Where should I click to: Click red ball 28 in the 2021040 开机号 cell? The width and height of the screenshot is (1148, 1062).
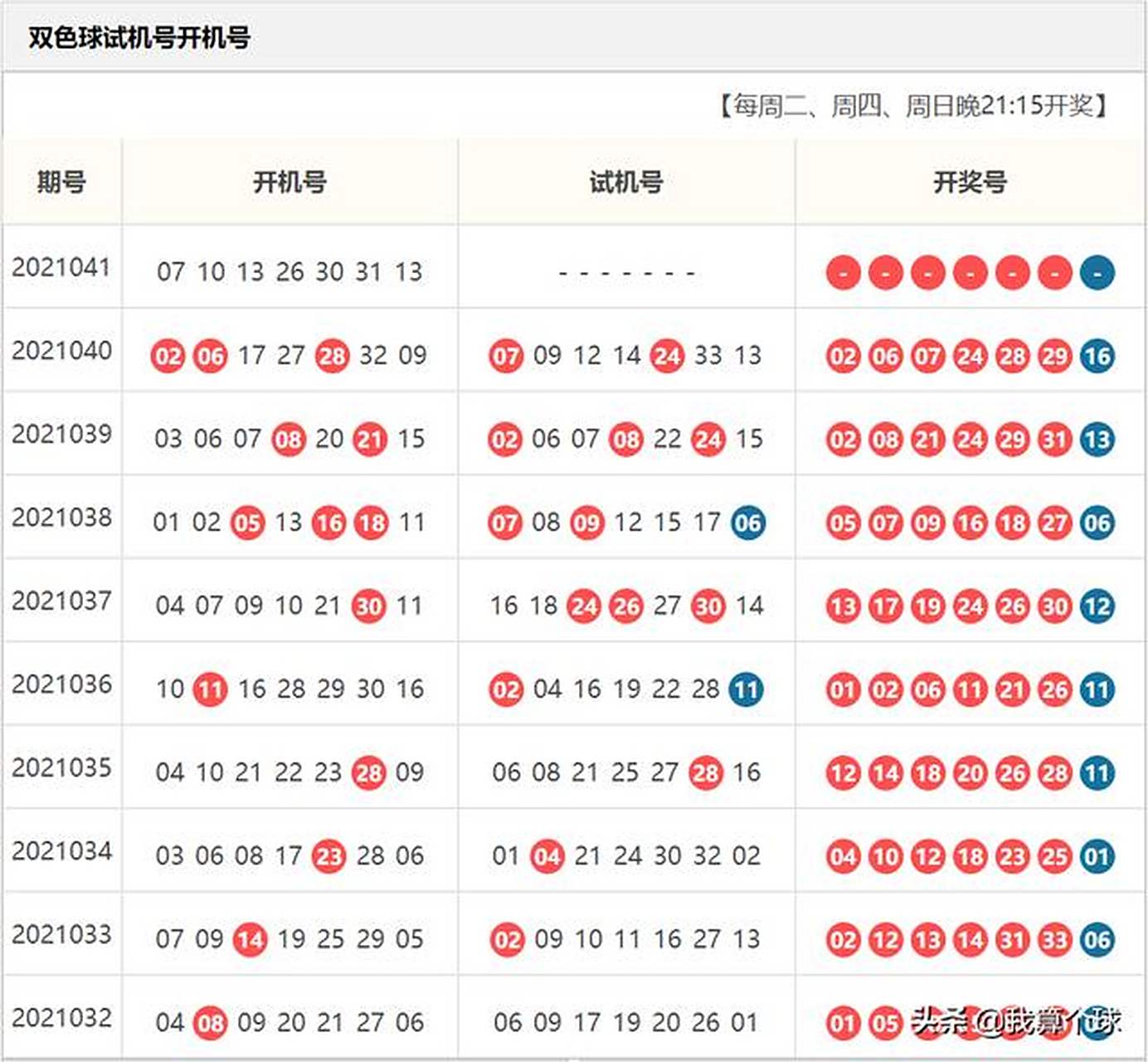click(332, 357)
